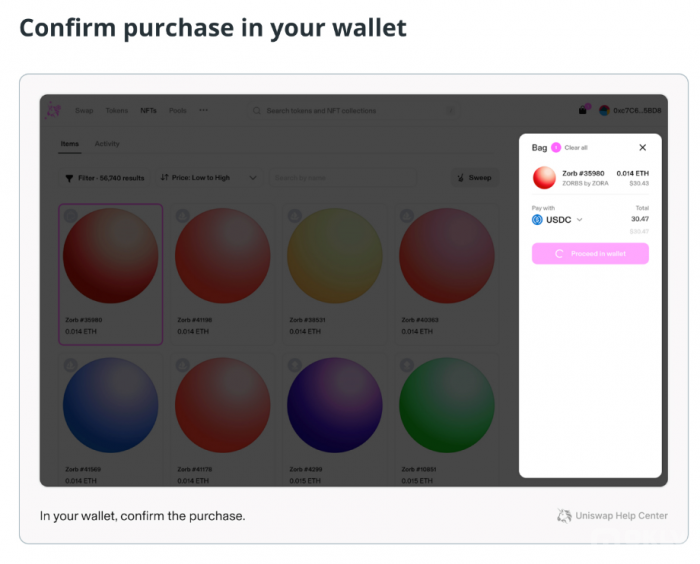The width and height of the screenshot is (700, 564).
Task: Click the Sweep broom button
Action: [x=474, y=178]
